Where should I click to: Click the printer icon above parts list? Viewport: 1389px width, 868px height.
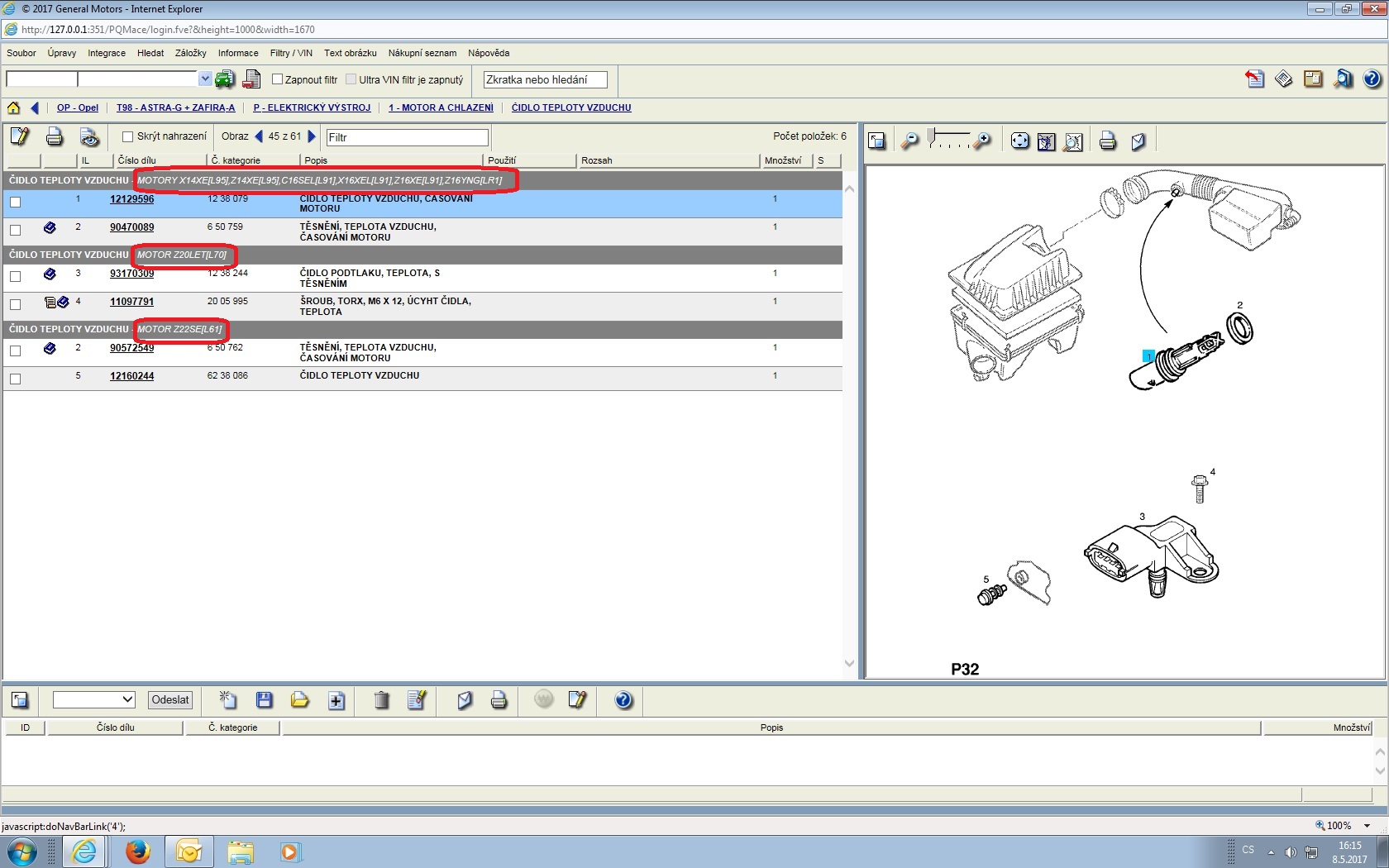[55, 137]
